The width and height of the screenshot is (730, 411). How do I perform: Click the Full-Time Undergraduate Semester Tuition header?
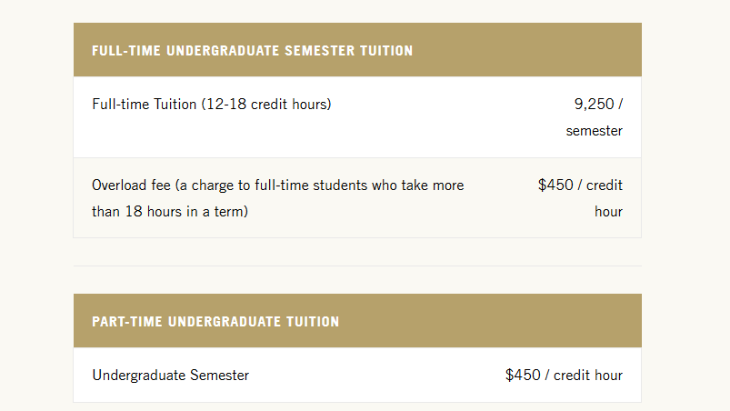pos(252,51)
